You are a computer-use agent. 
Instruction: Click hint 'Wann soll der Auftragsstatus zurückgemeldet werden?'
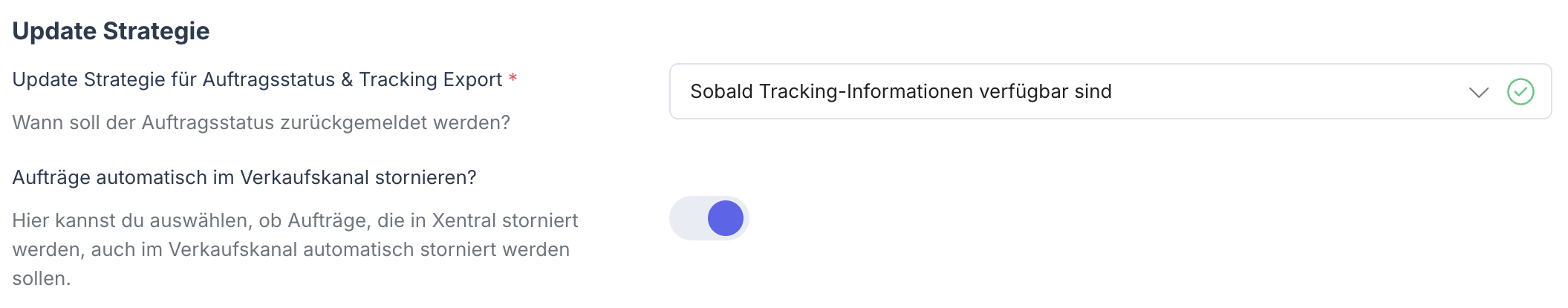261,122
